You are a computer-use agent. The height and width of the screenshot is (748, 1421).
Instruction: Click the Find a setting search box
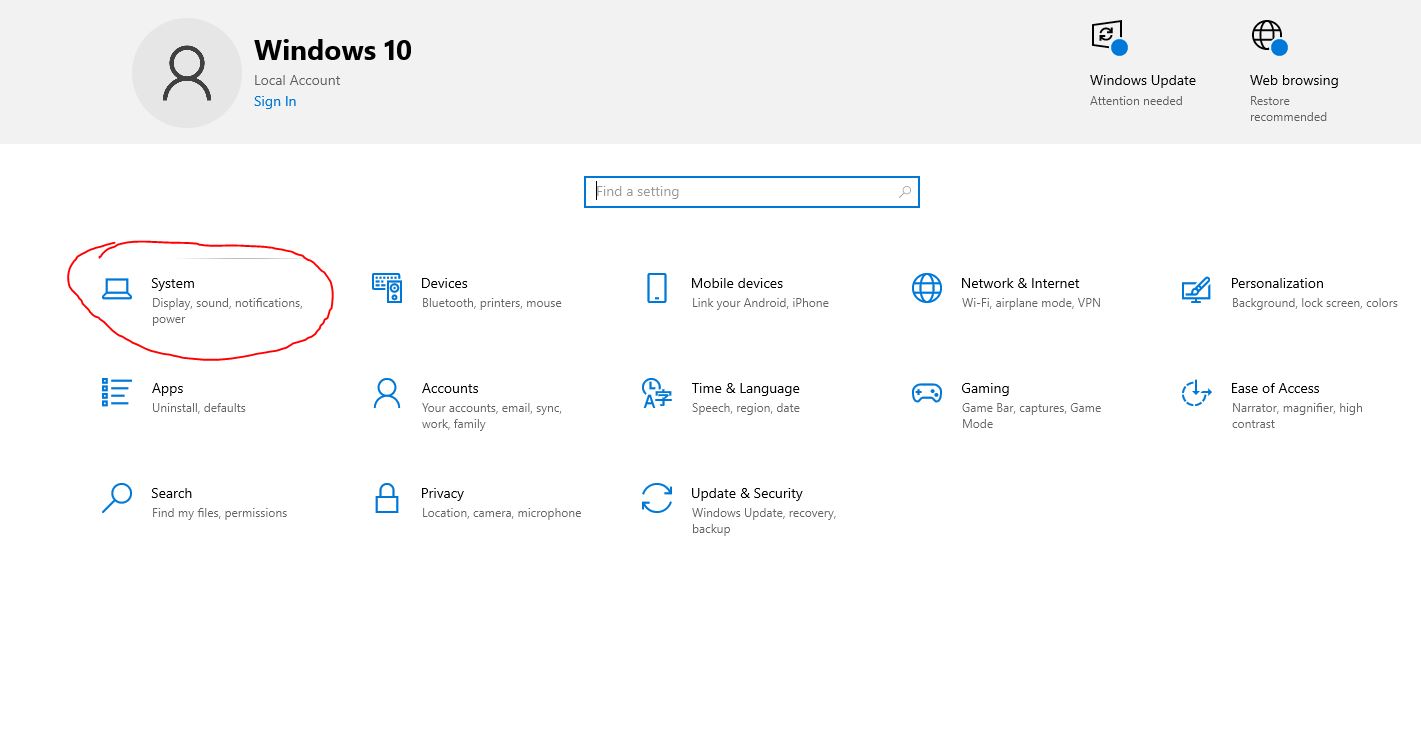(x=740, y=192)
